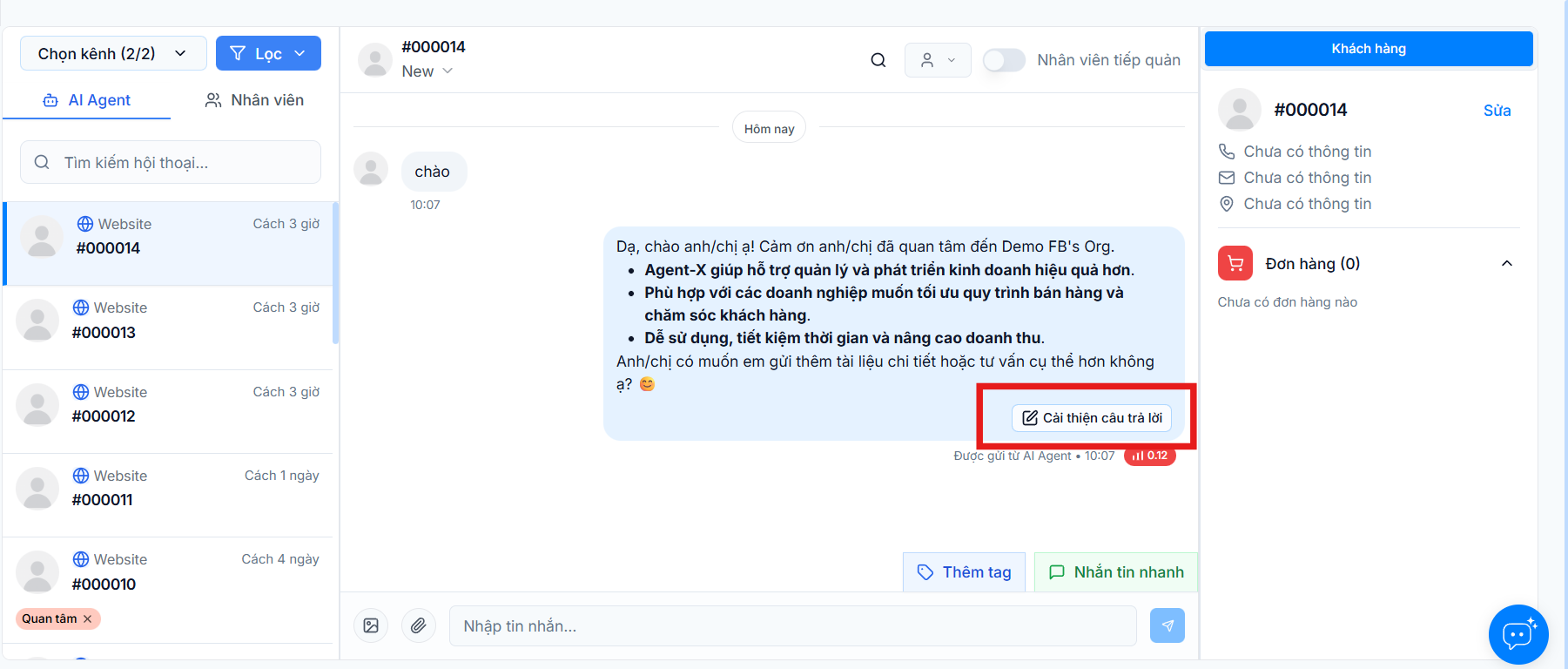Select conversation #000014 in the list
The height and width of the screenshot is (669, 1568).
click(169, 243)
